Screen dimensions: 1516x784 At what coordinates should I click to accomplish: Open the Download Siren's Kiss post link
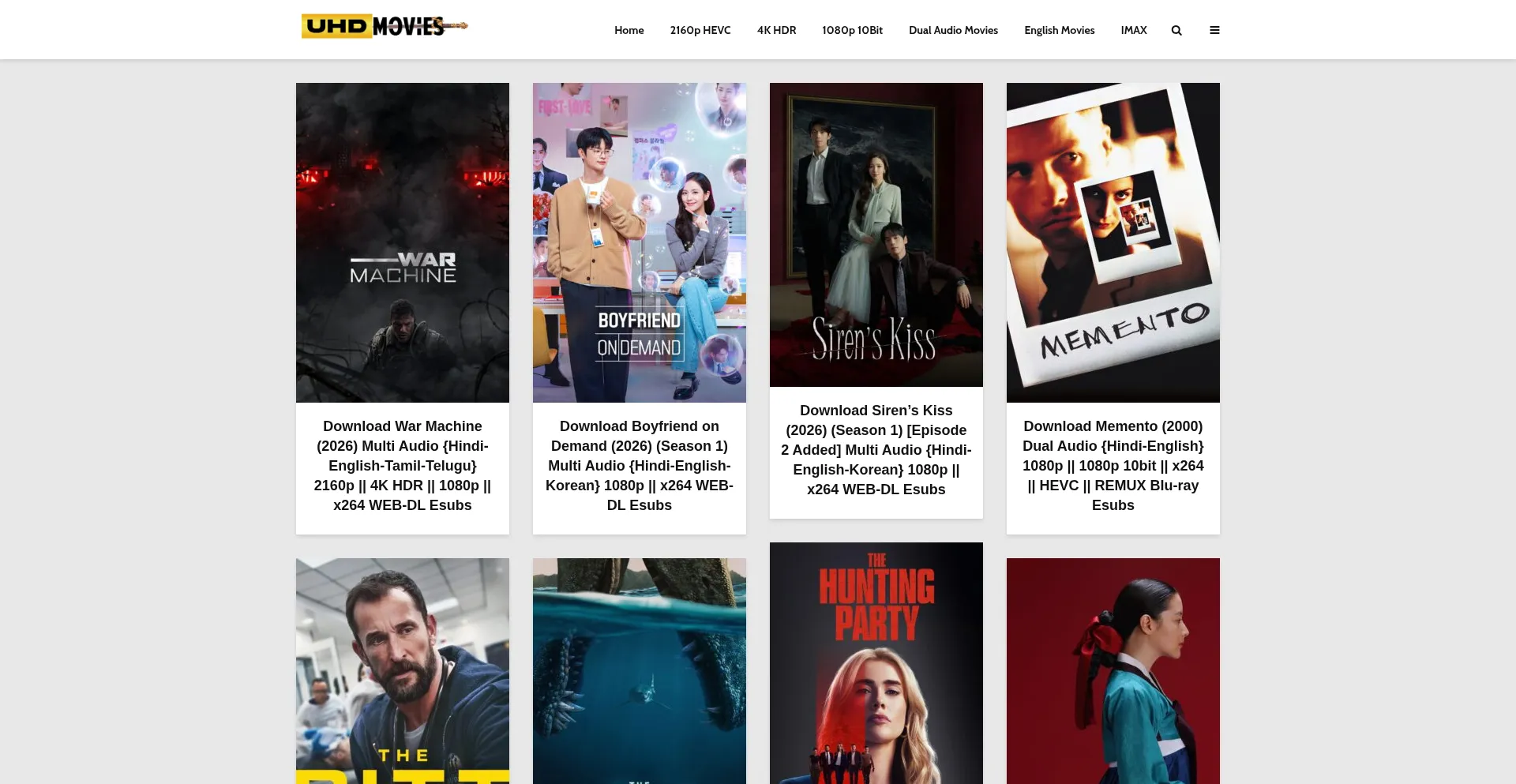[x=876, y=450]
